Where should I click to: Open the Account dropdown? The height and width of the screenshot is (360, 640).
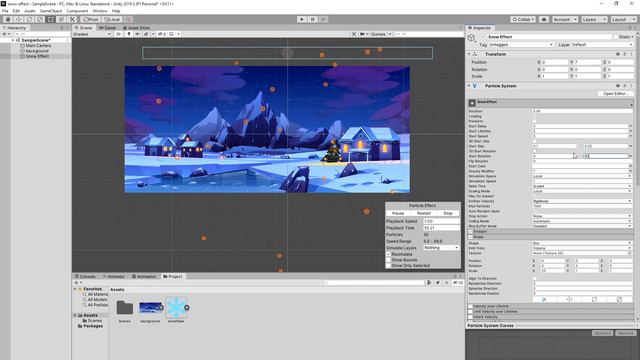pyautogui.click(x=565, y=19)
